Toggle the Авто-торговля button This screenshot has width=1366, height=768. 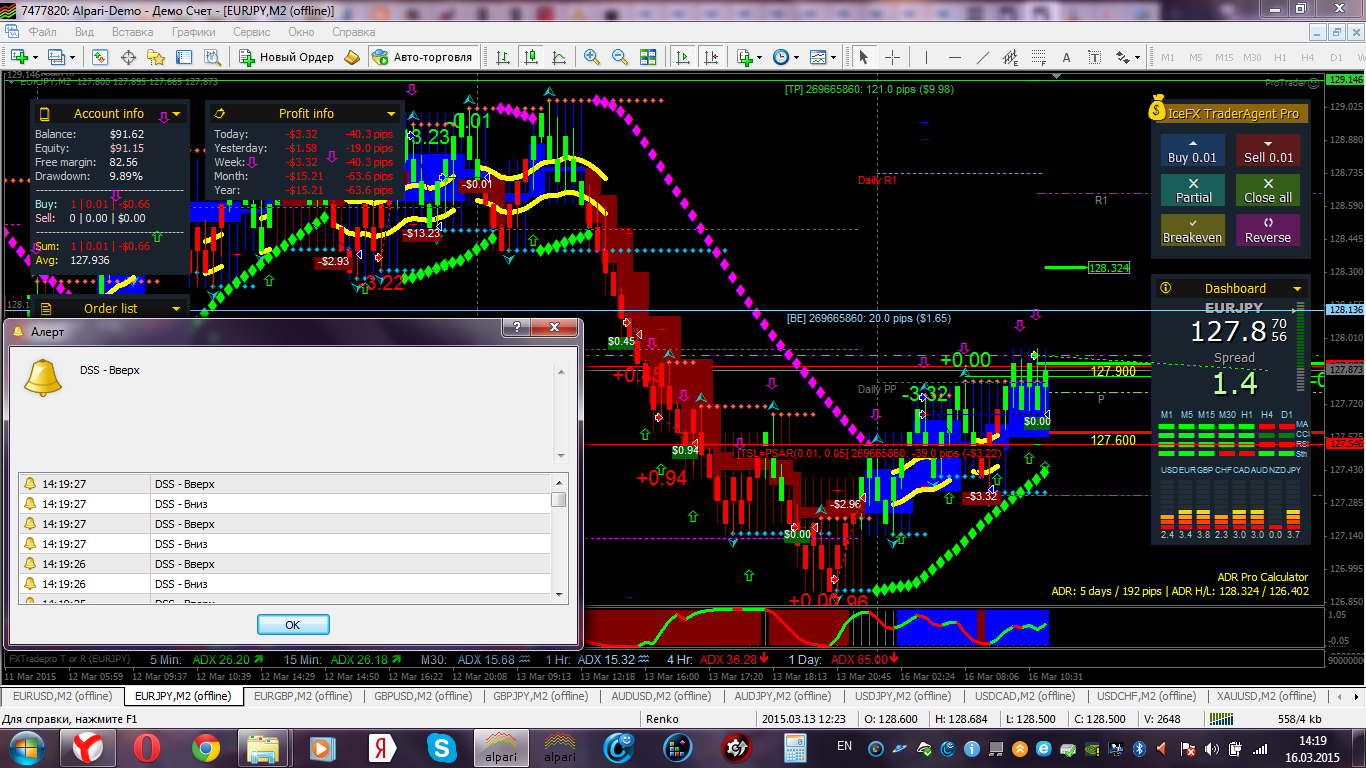point(422,57)
